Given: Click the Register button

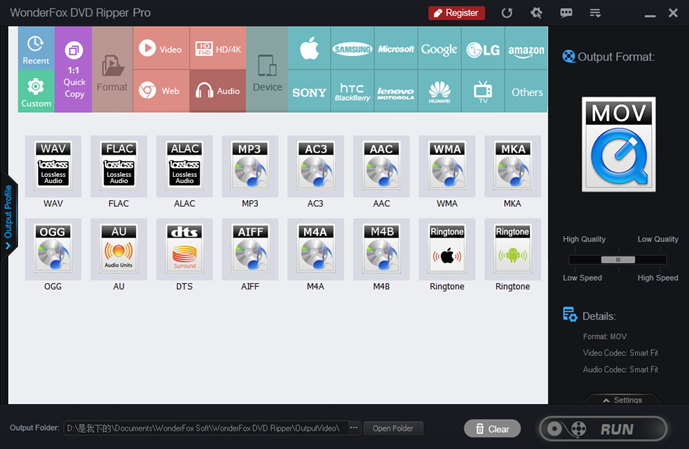Looking at the screenshot, I should [x=457, y=13].
